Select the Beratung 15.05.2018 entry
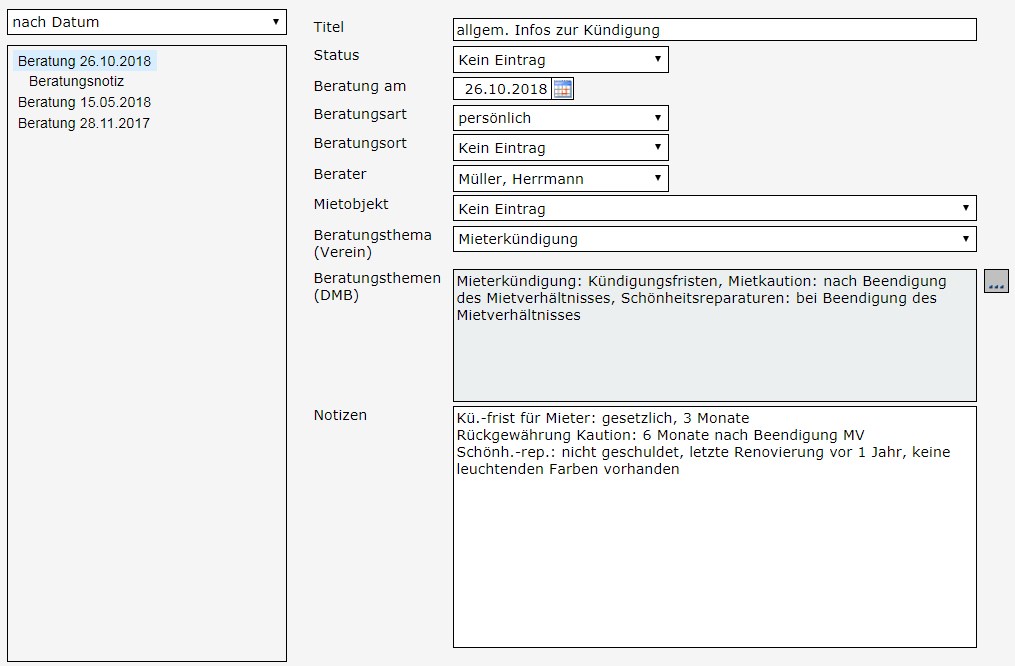Screen dimensions: 1015x666 coord(84,102)
